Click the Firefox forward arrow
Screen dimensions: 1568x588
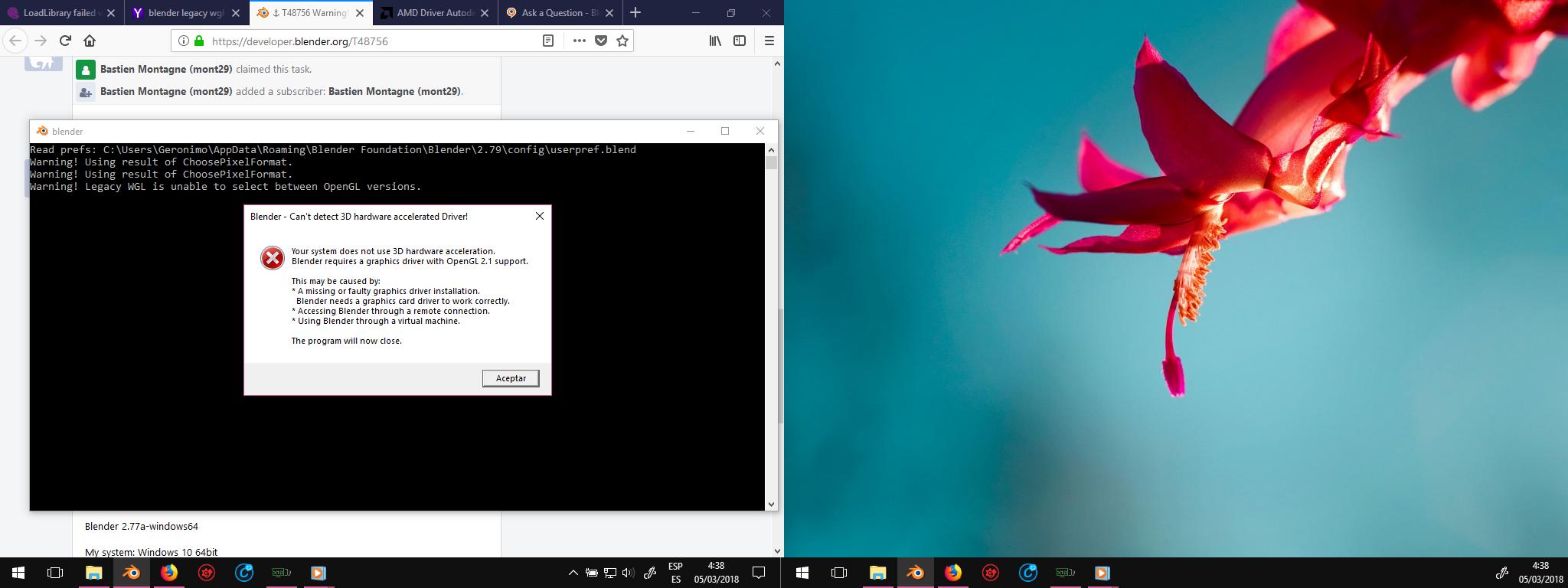pyautogui.click(x=41, y=41)
